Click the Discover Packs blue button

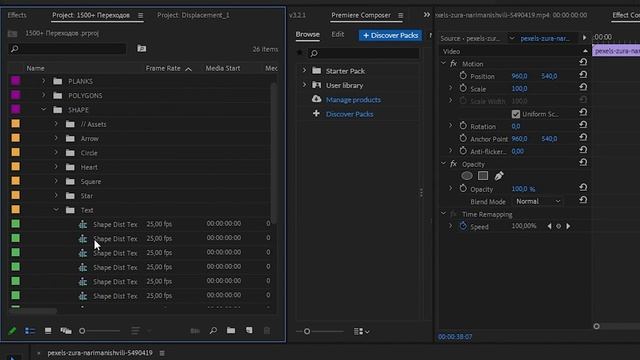pos(391,36)
